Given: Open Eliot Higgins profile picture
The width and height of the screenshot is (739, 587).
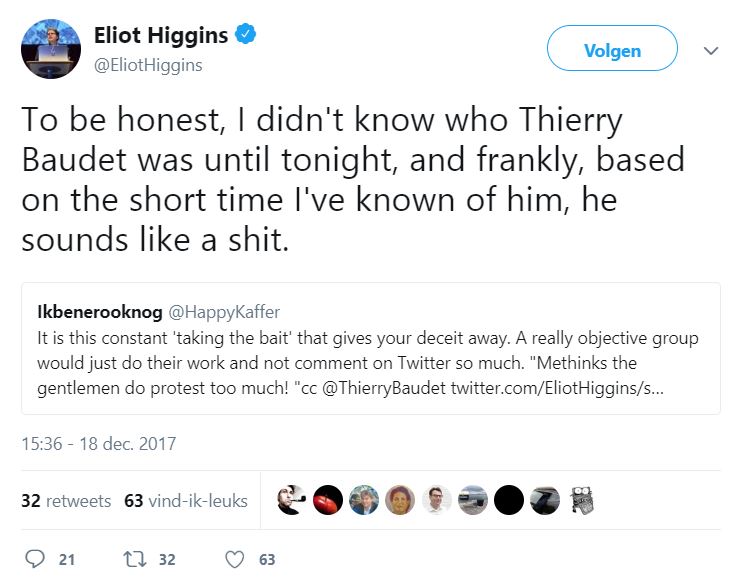Looking at the screenshot, I should click(x=51, y=49).
